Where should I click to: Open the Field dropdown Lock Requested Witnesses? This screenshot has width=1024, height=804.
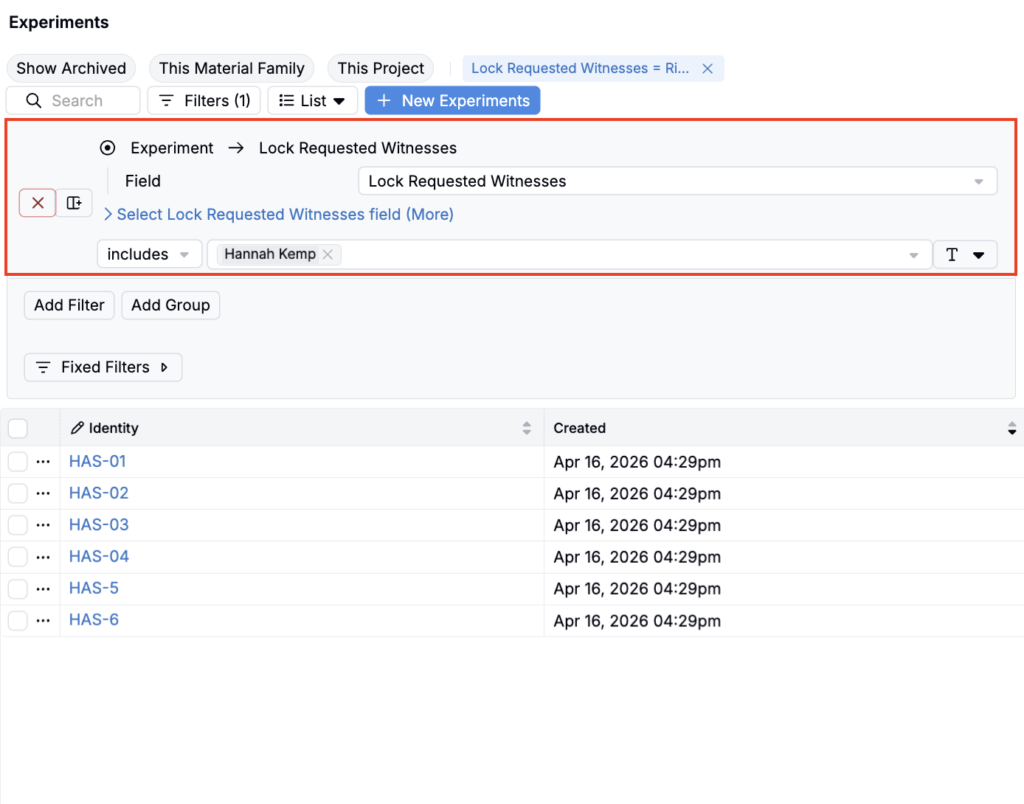coord(677,181)
